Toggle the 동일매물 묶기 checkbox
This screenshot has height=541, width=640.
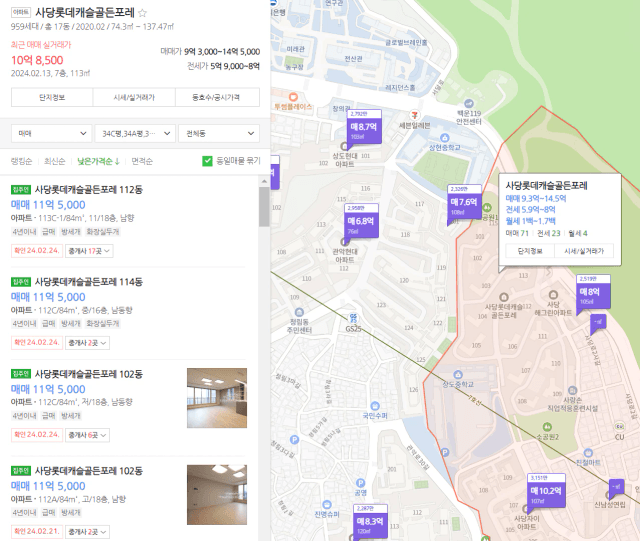[207, 161]
